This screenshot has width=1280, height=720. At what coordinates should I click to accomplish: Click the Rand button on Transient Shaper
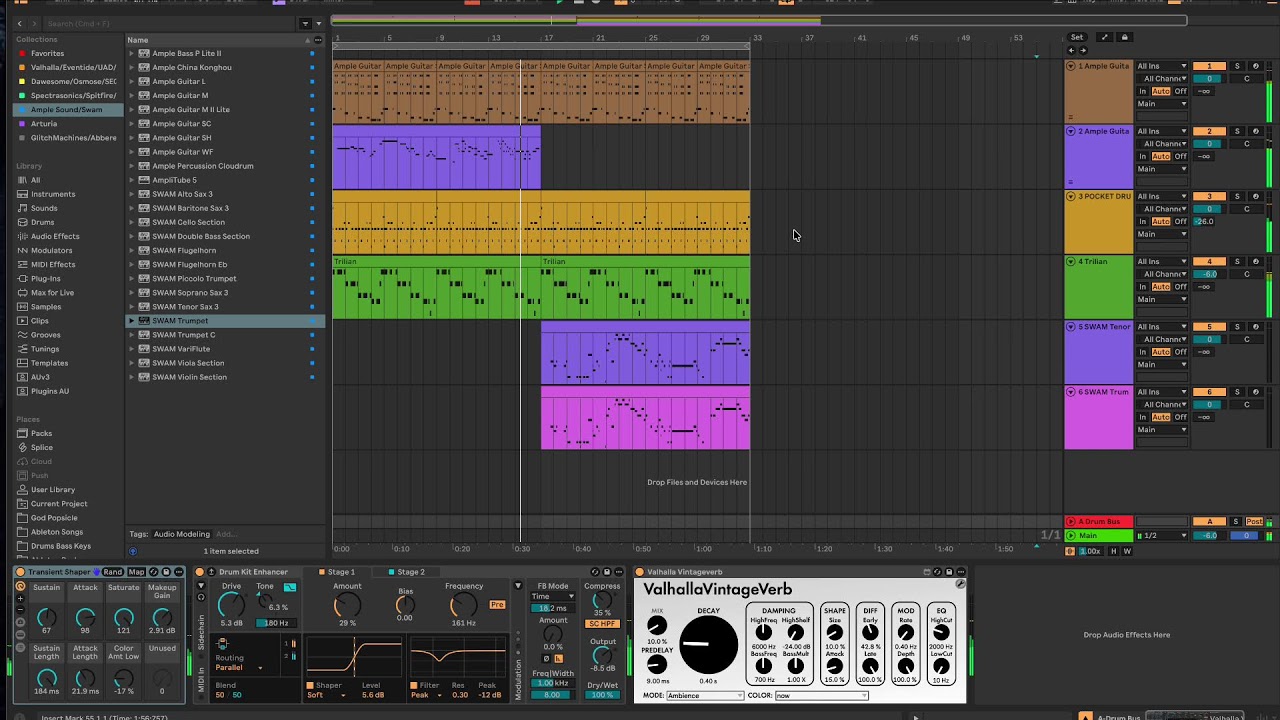pos(112,572)
